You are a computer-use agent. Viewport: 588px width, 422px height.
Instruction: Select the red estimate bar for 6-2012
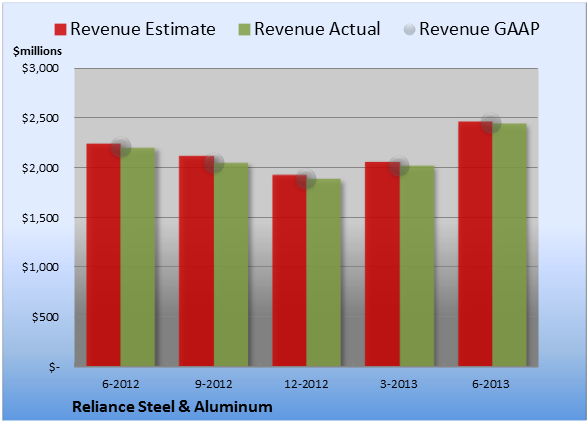coord(104,255)
